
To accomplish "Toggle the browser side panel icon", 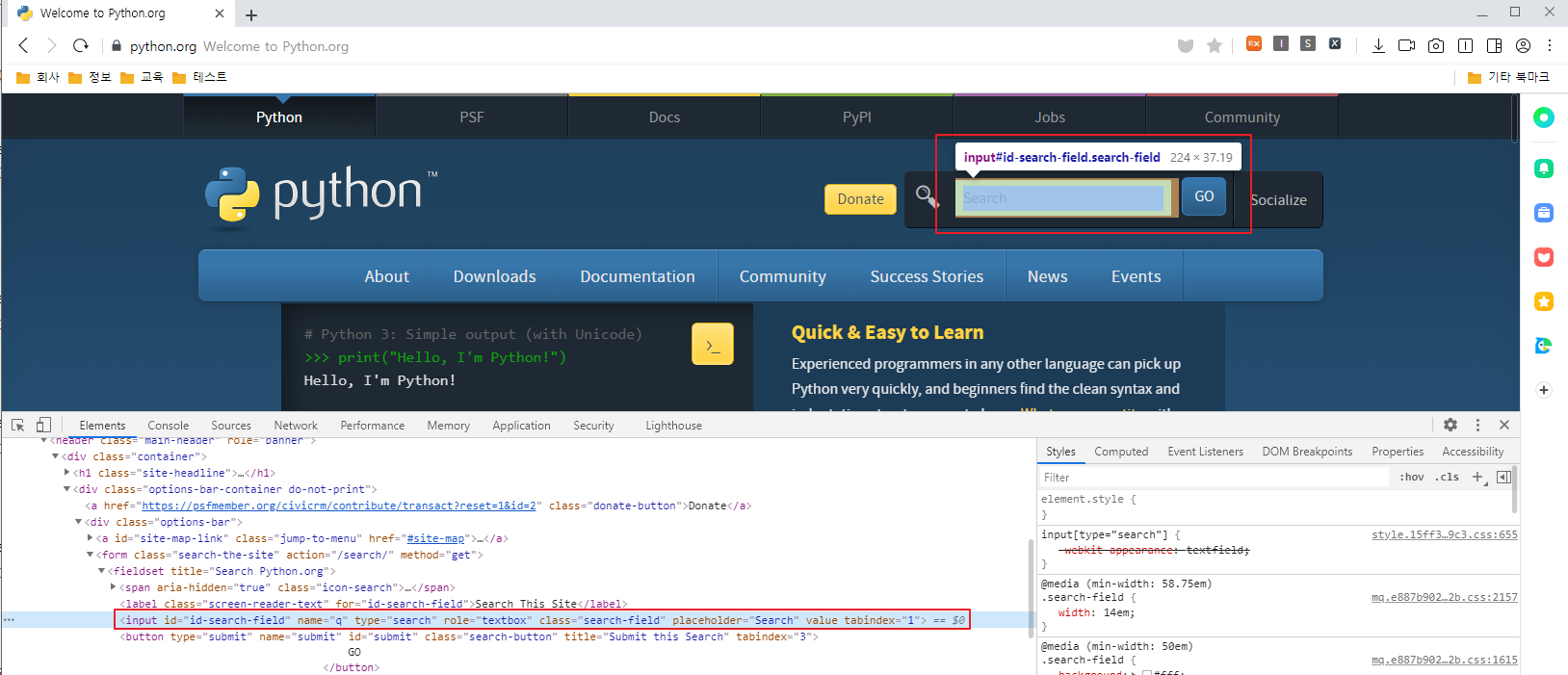I will [x=1495, y=45].
